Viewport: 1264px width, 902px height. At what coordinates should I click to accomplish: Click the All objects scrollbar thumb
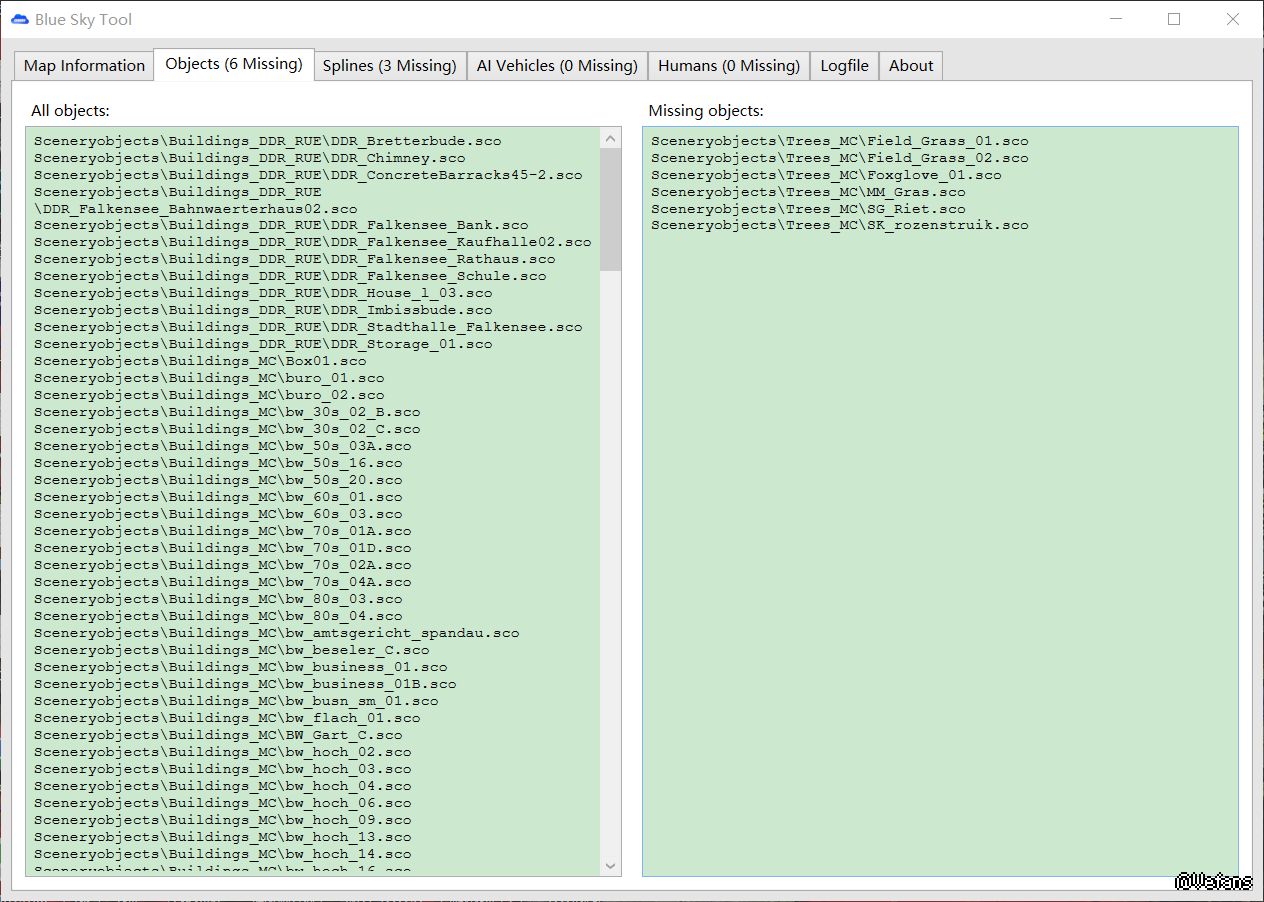(x=610, y=210)
